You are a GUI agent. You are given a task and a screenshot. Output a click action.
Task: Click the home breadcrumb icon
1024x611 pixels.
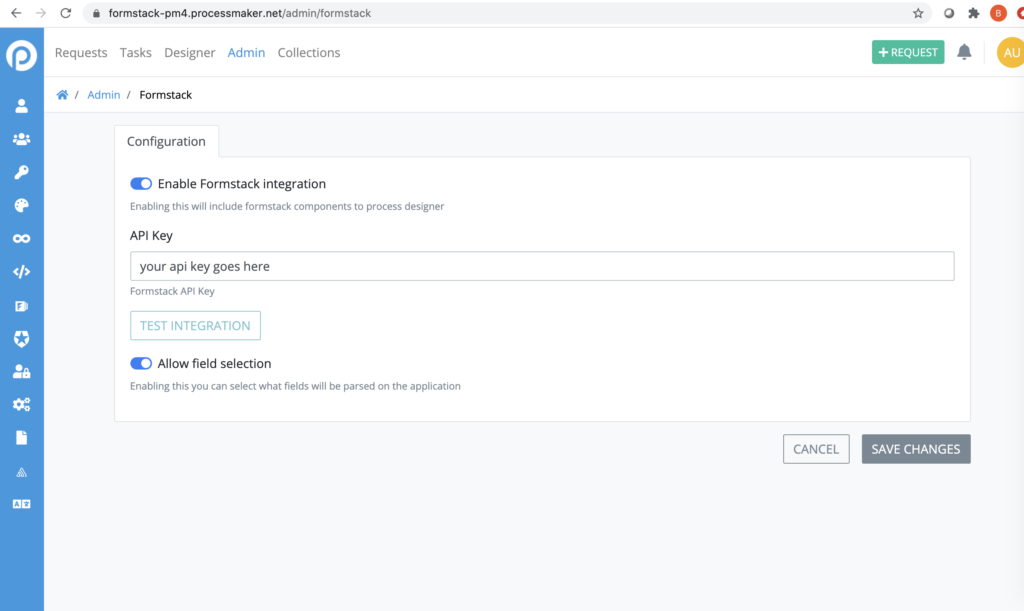point(62,95)
